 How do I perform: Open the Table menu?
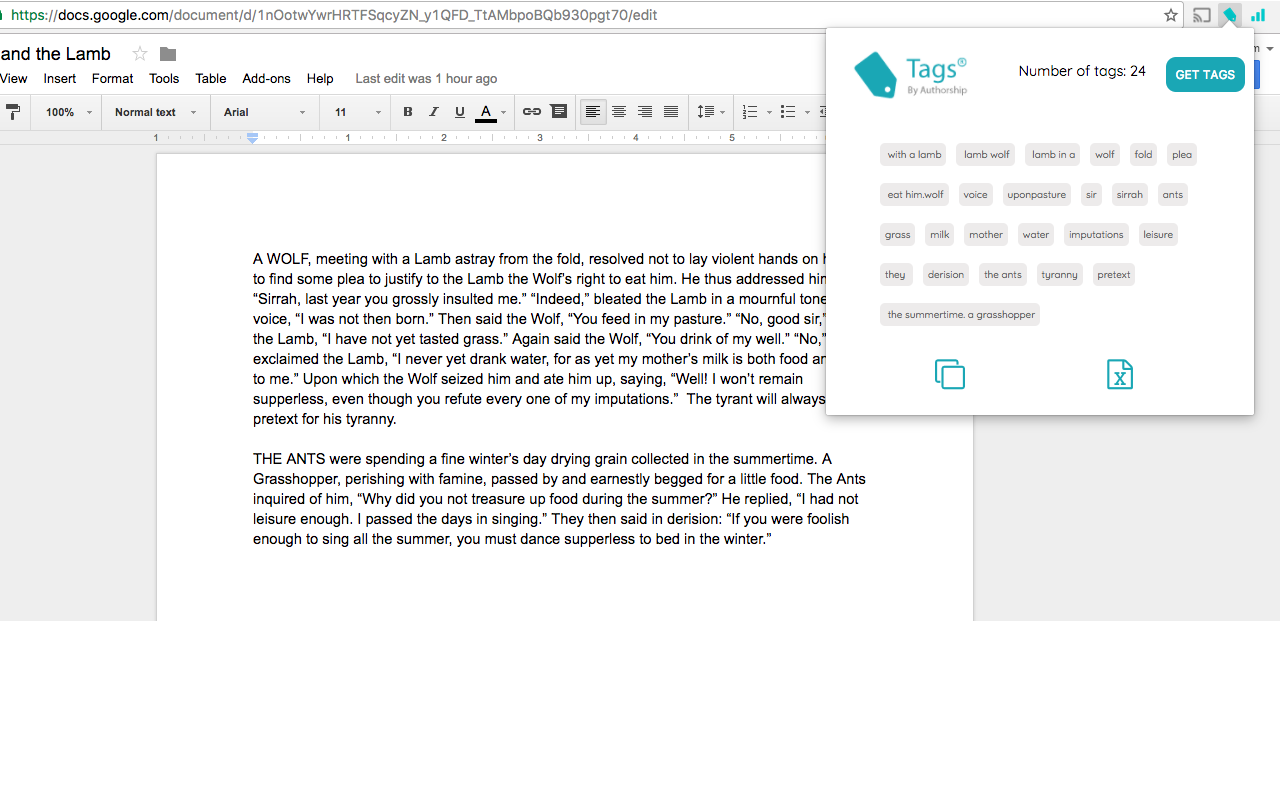(x=210, y=78)
